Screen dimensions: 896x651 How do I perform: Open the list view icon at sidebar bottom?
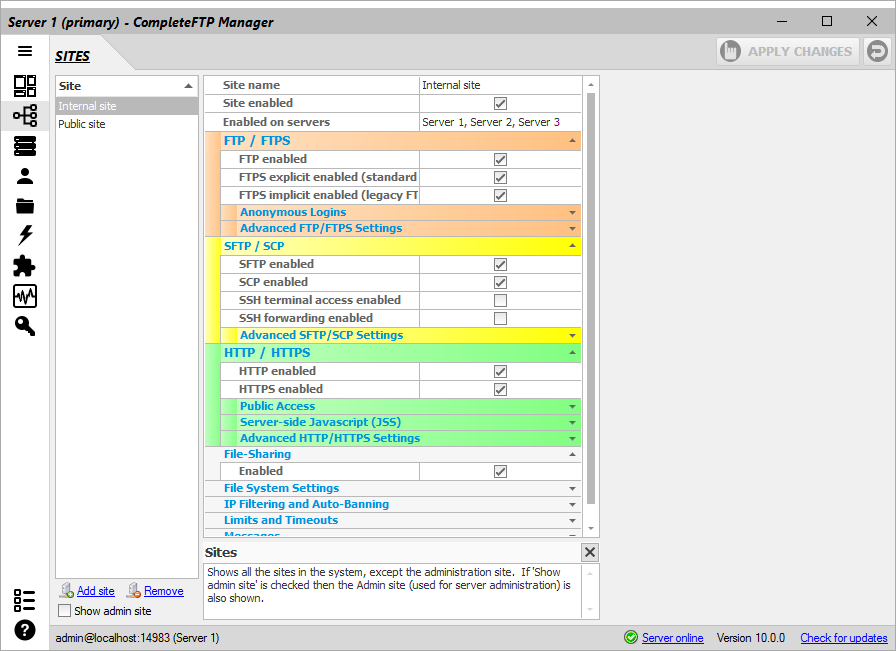point(25,600)
